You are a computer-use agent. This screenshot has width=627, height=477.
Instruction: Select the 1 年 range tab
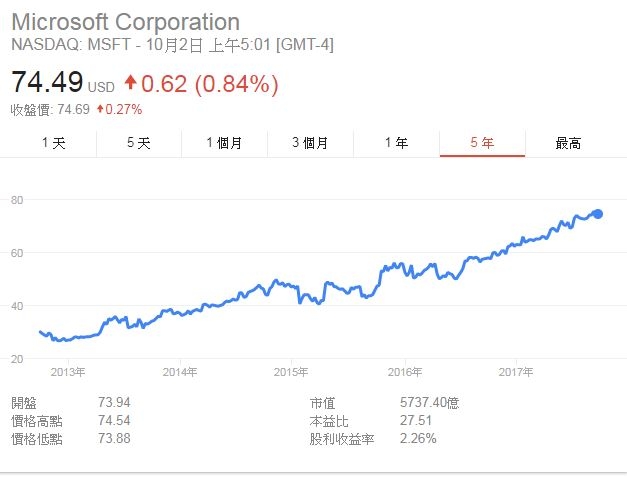pyautogui.click(x=396, y=143)
